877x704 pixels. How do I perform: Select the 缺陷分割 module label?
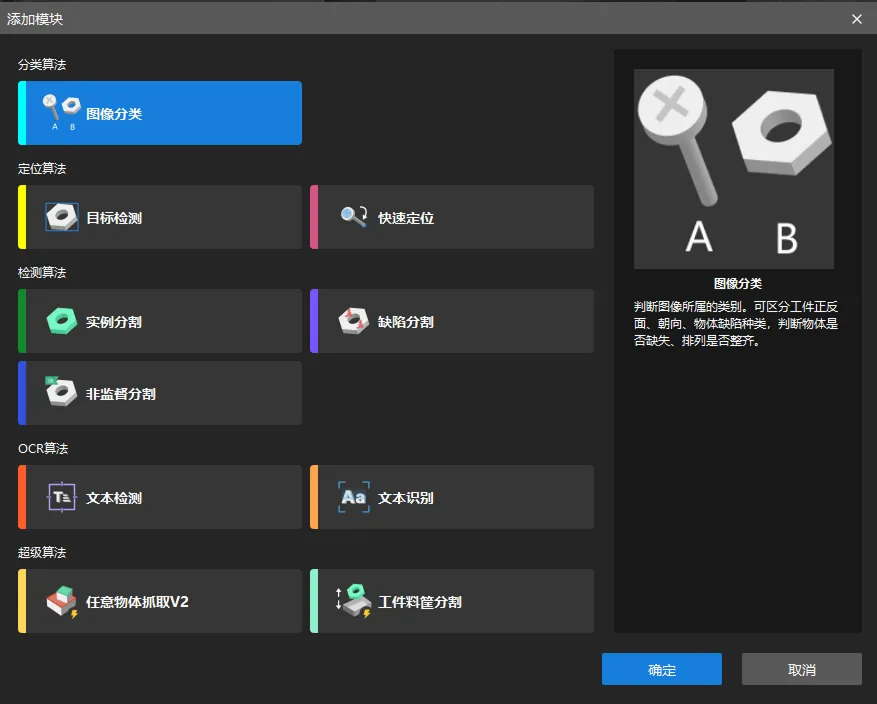tap(406, 322)
